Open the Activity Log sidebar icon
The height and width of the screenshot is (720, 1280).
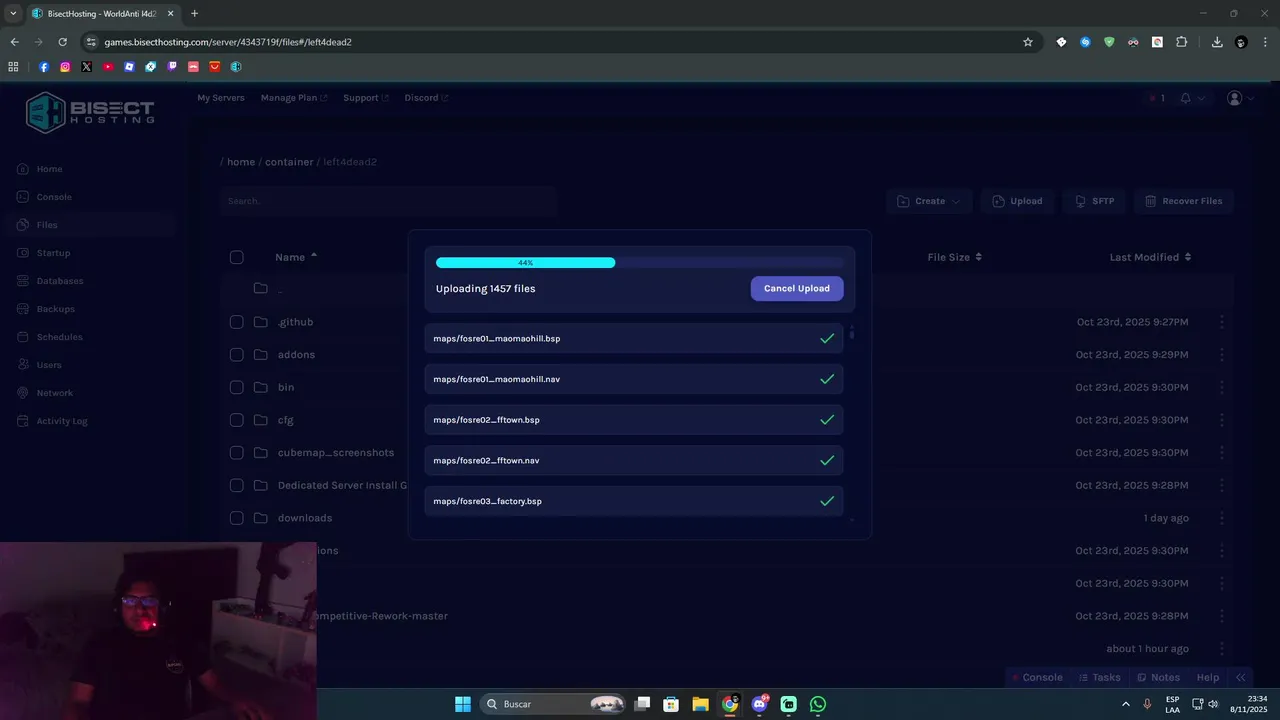coord(23,421)
